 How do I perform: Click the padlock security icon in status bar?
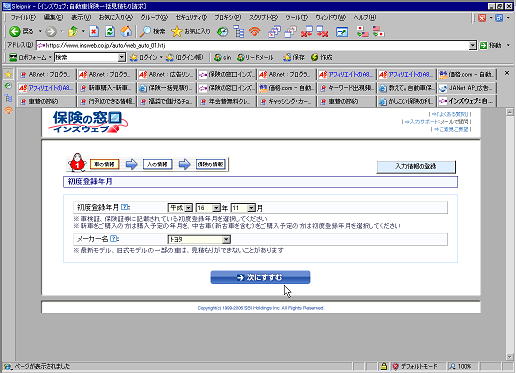point(384,366)
